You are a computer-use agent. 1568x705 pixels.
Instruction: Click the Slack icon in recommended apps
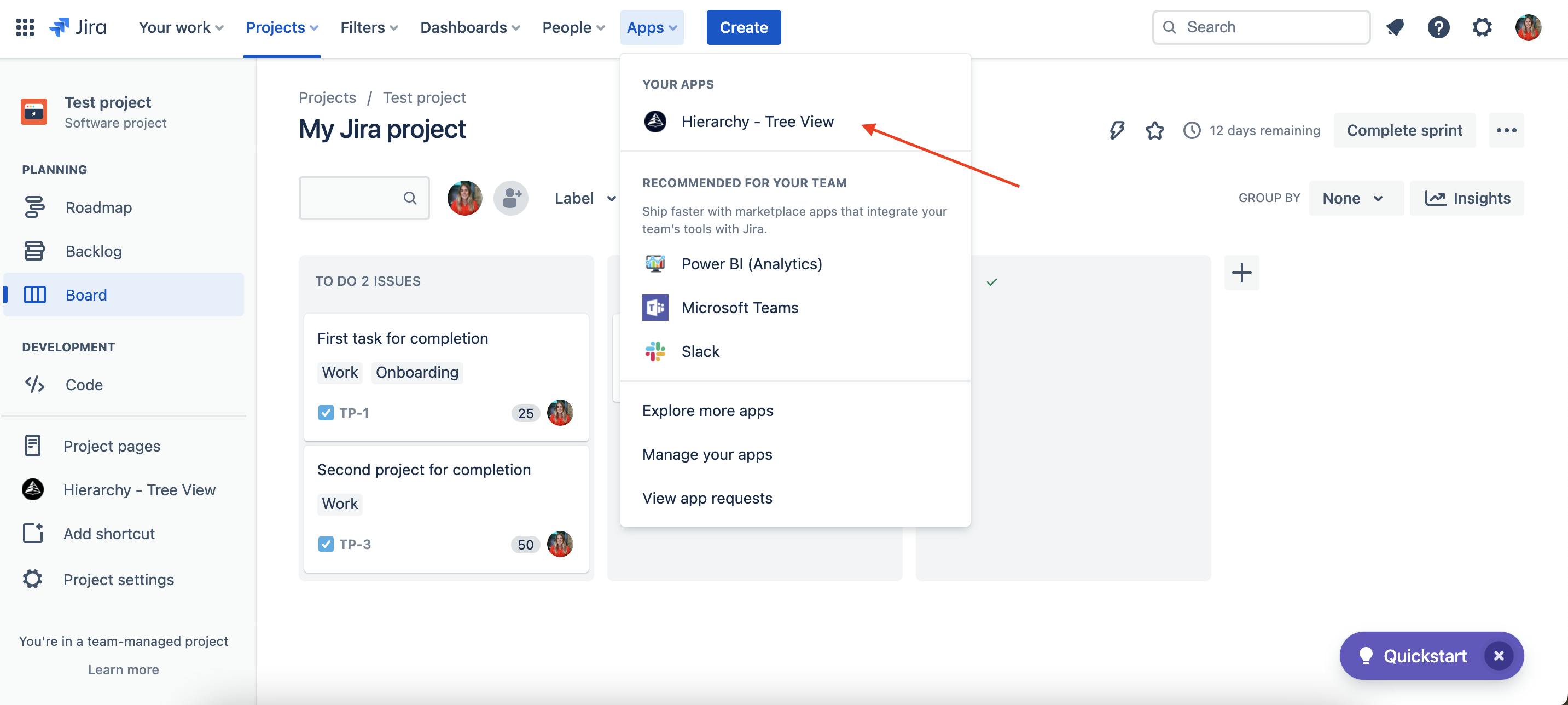[655, 351]
